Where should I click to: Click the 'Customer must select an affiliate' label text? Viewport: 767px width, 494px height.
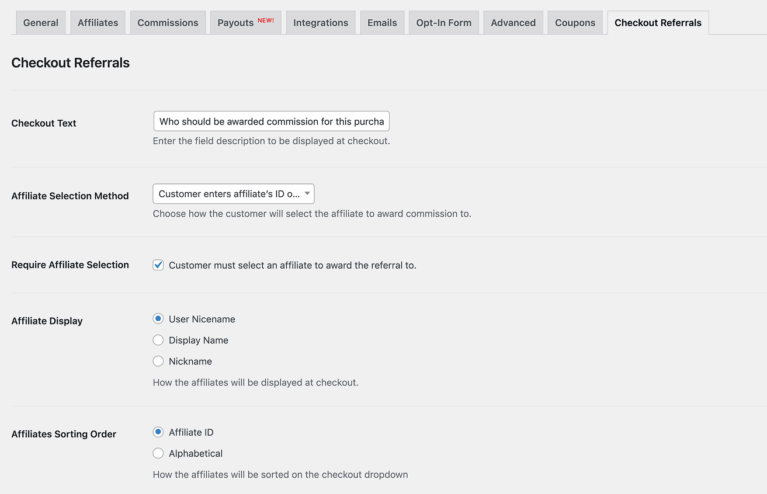(x=292, y=265)
